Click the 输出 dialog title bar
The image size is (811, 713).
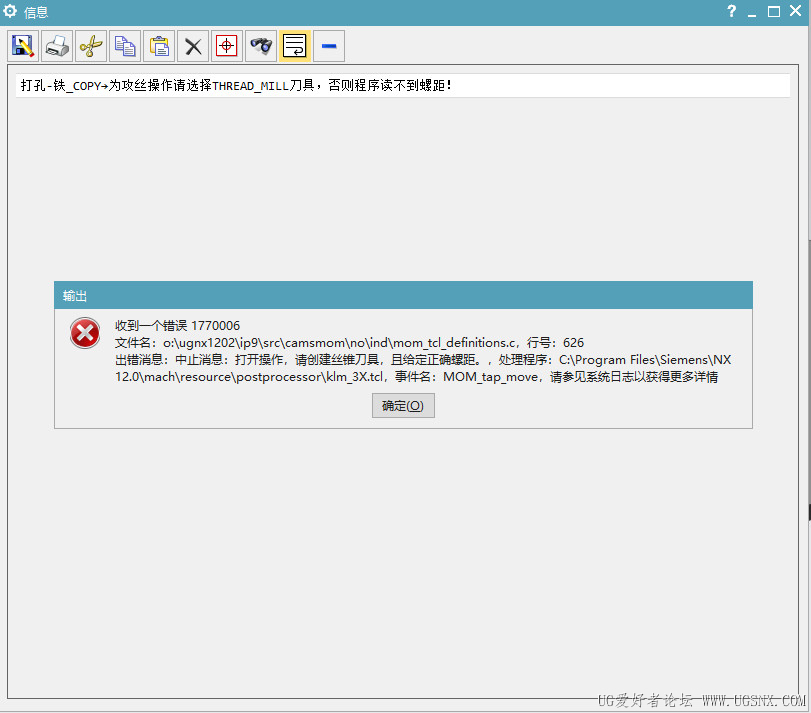pyautogui.click(x=403, y=295)
